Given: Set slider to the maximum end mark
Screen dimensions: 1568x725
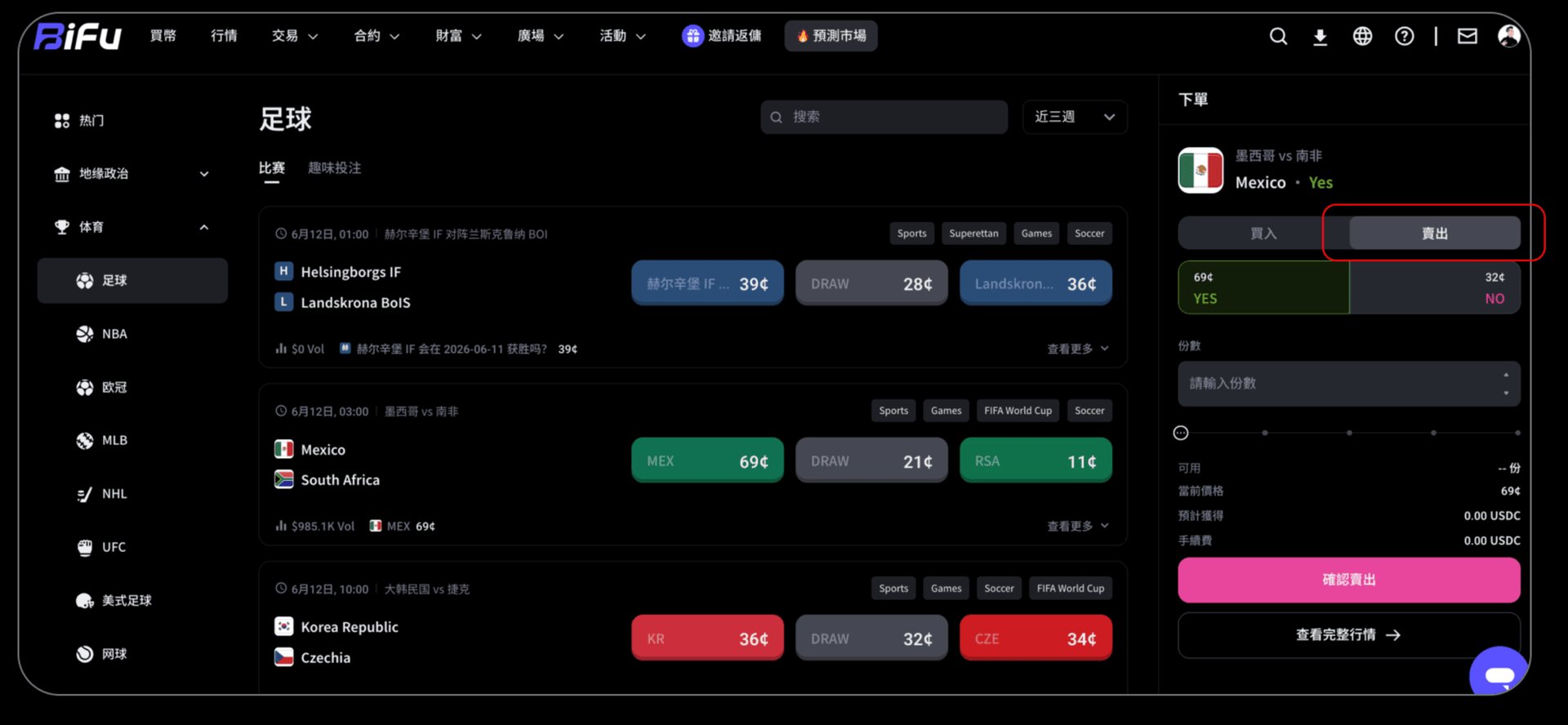Looking at the screenshot, I should 1517,433.
